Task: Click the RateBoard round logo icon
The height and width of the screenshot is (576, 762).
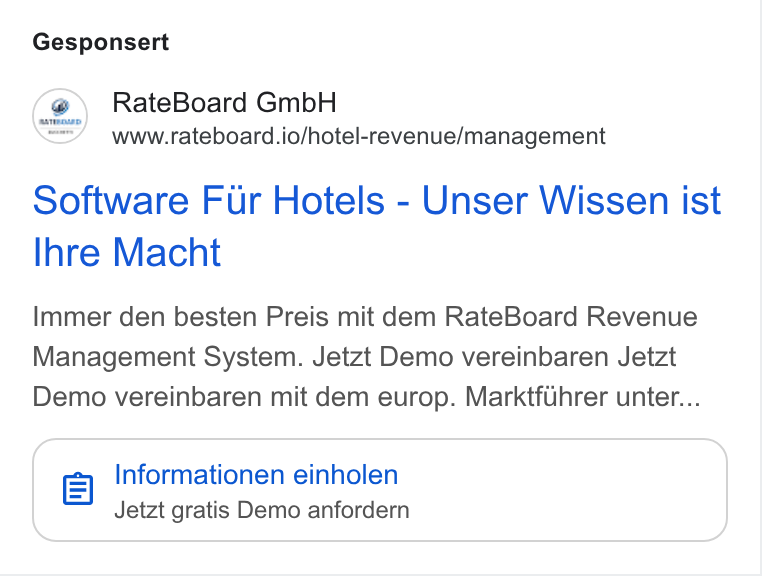Action: (60, 116)
